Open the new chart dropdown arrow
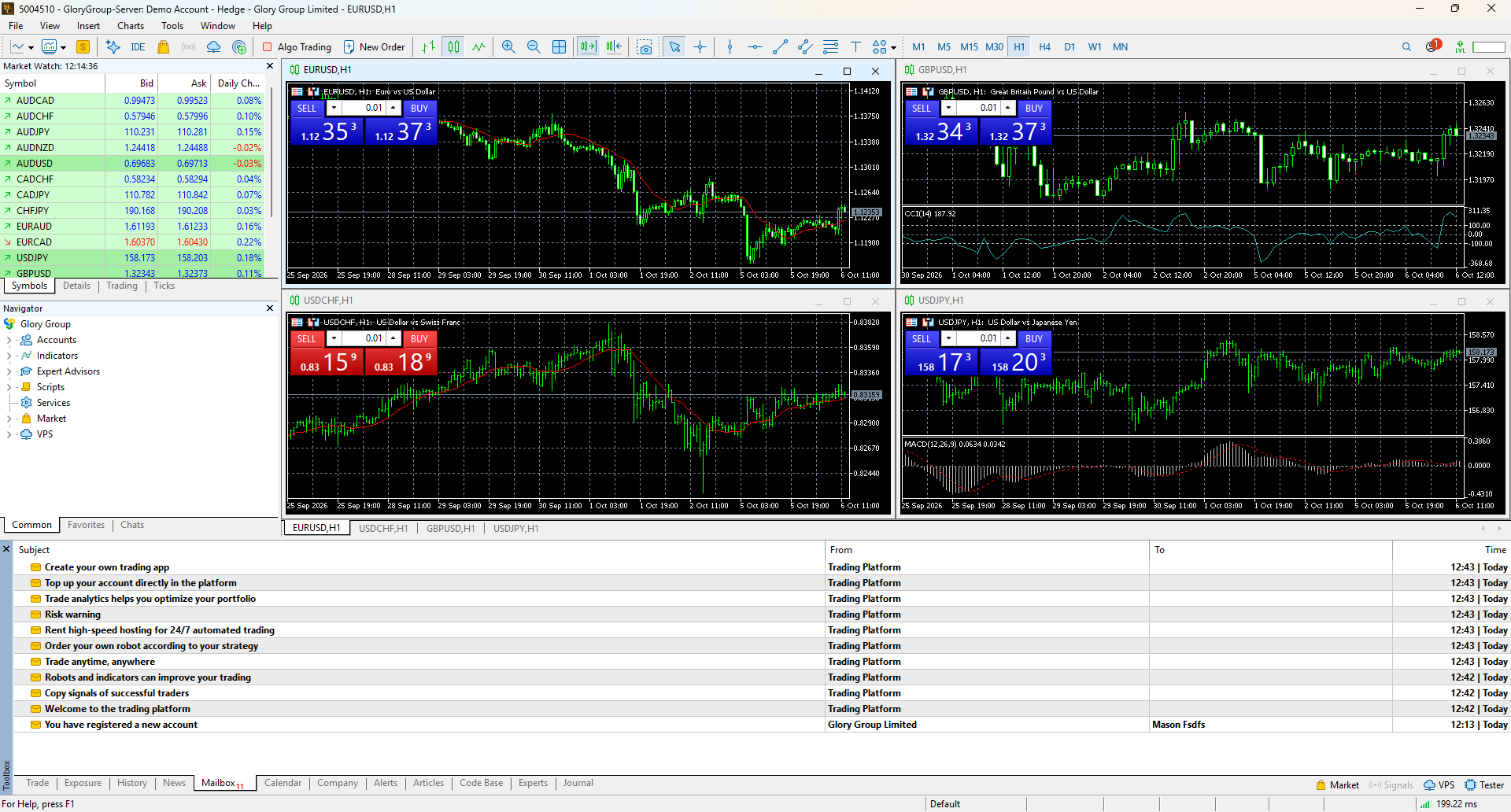The image size is (1511, 812). point(31,48)
